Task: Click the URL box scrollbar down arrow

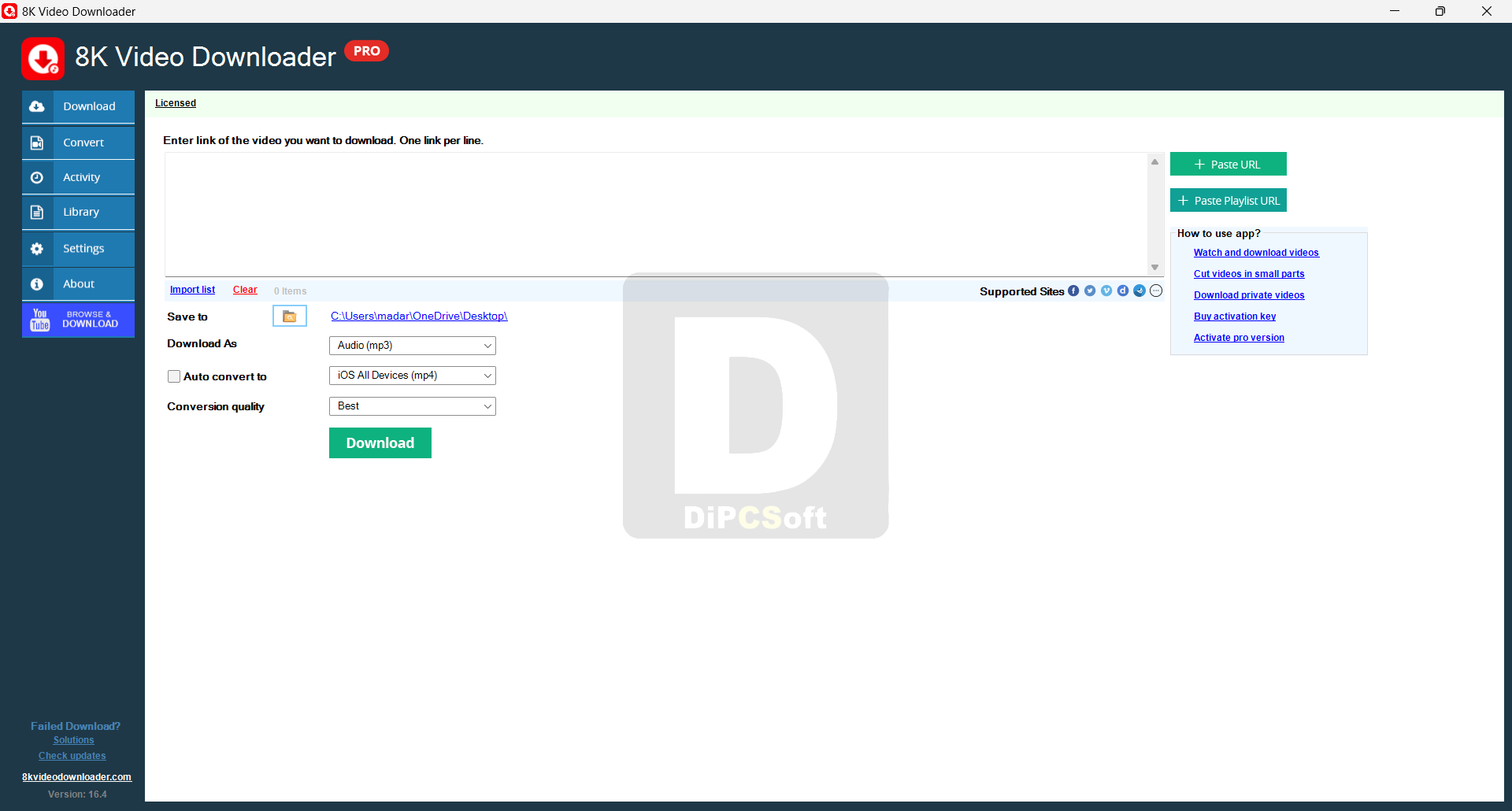Action: (1155, 268)
